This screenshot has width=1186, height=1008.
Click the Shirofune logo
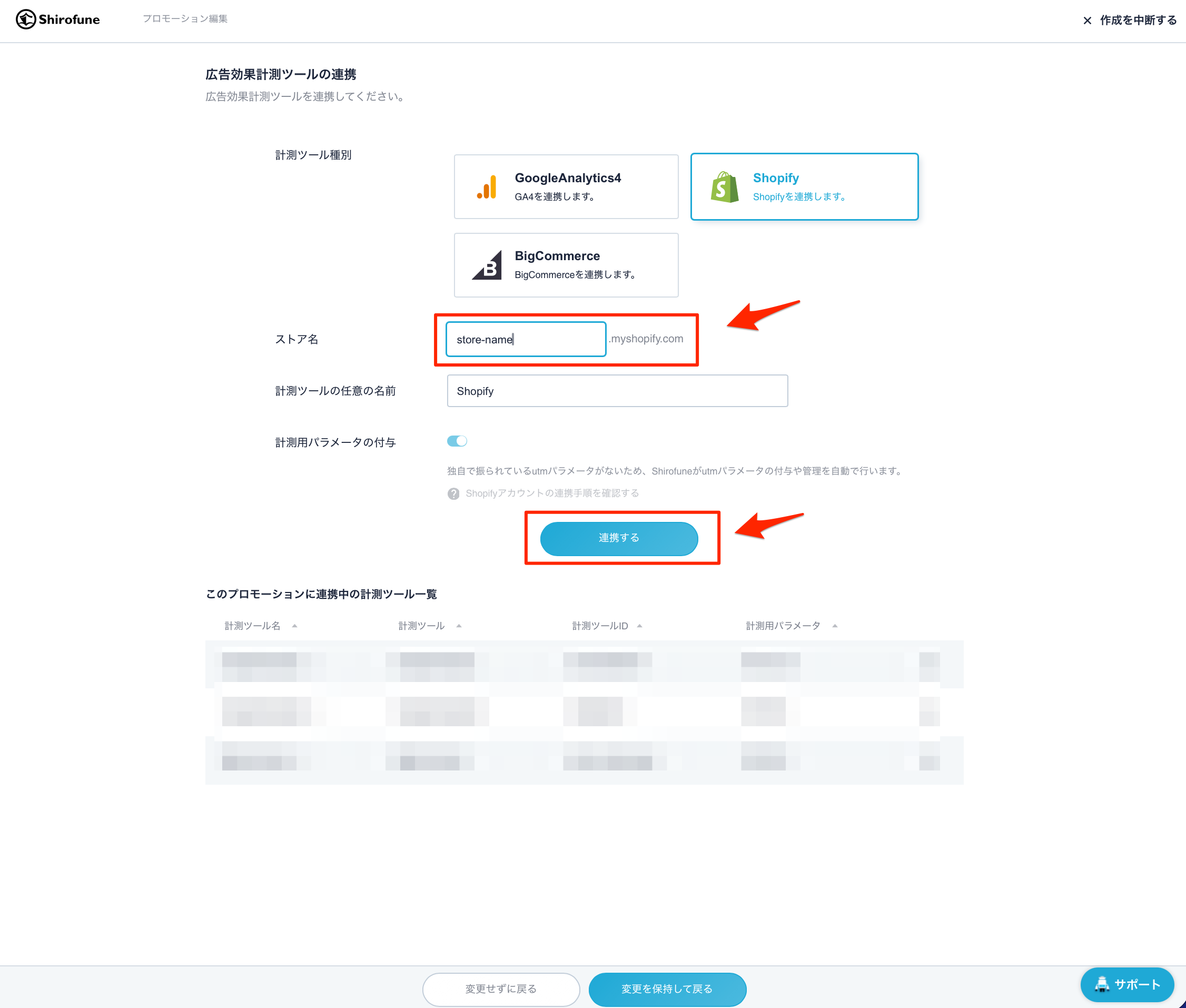tap(58, 19)
